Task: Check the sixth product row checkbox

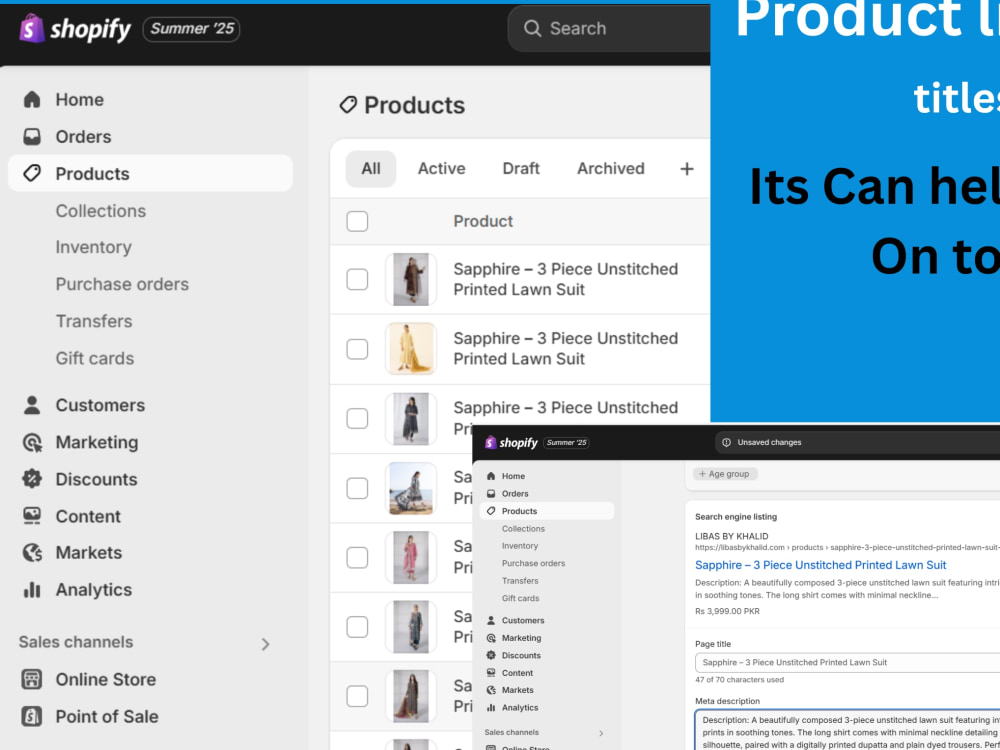Action: click(357, 627)
